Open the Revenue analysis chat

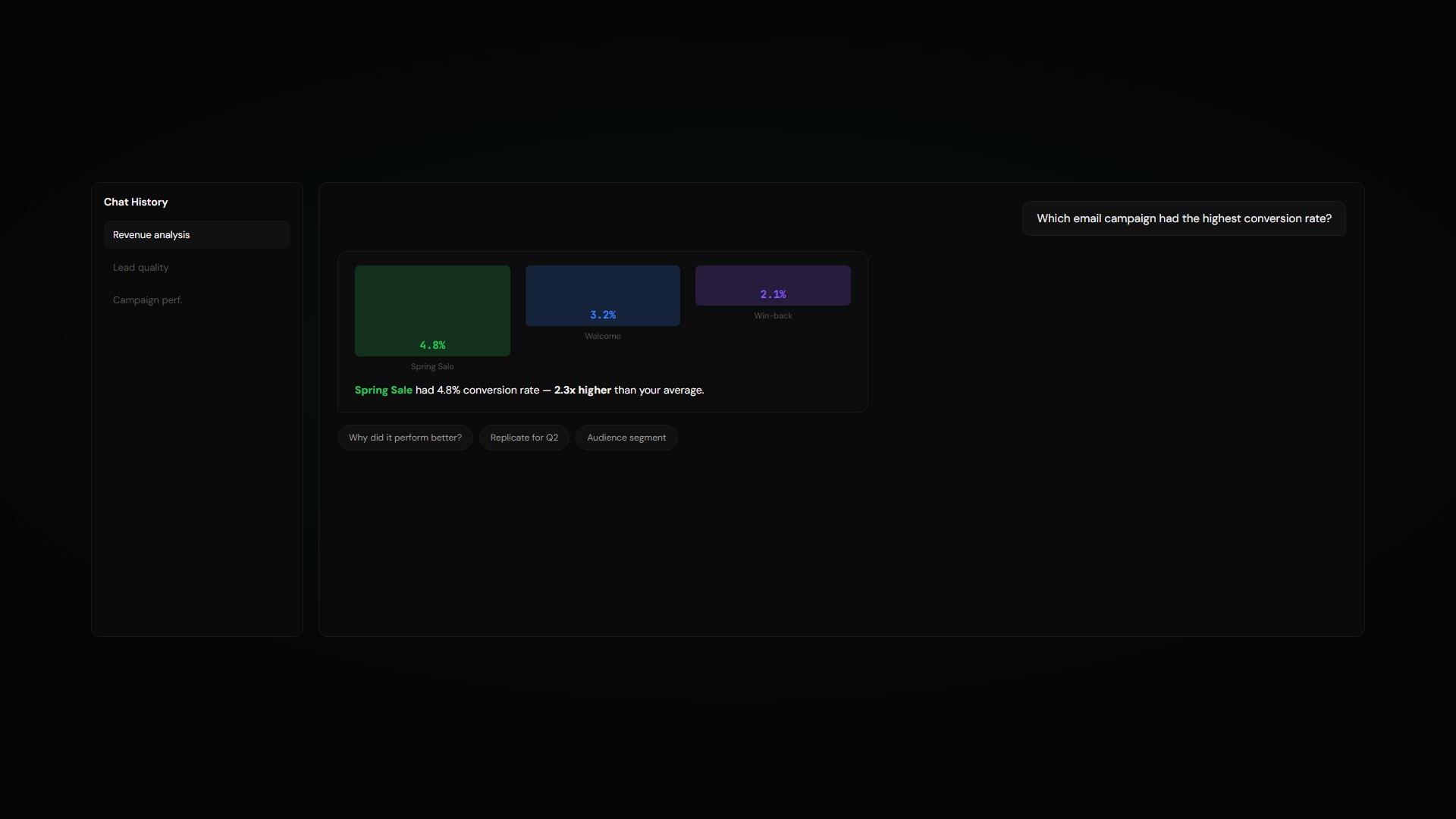[x=196, y=235]
